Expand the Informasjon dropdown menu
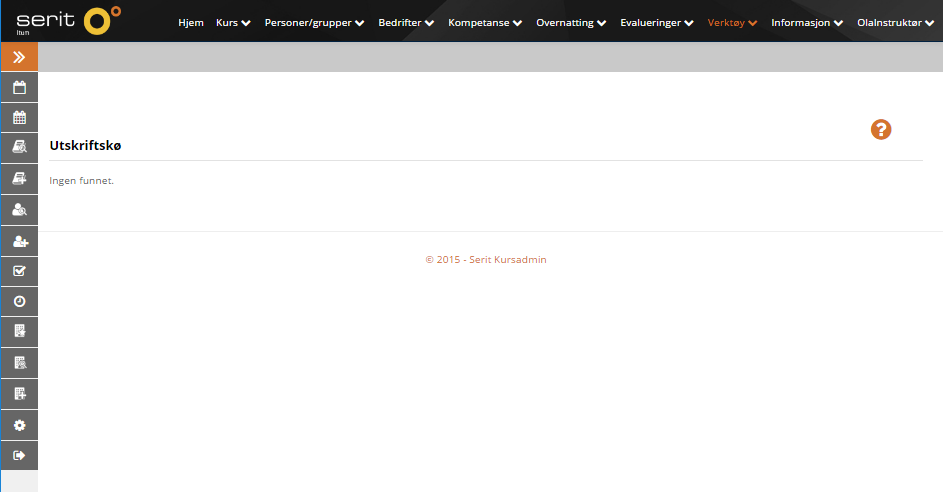This screenshot has height=492, width=943. click(x=807, y=22)
